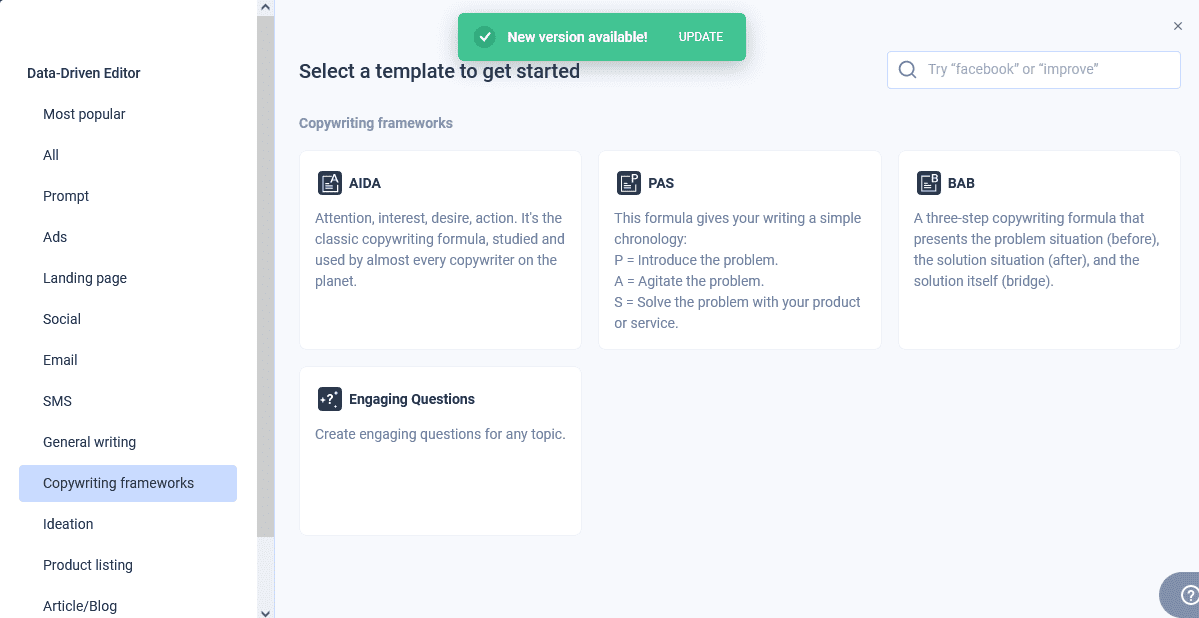Switch to Landing page templates
1199x618 pixels.
click(85, 278)
